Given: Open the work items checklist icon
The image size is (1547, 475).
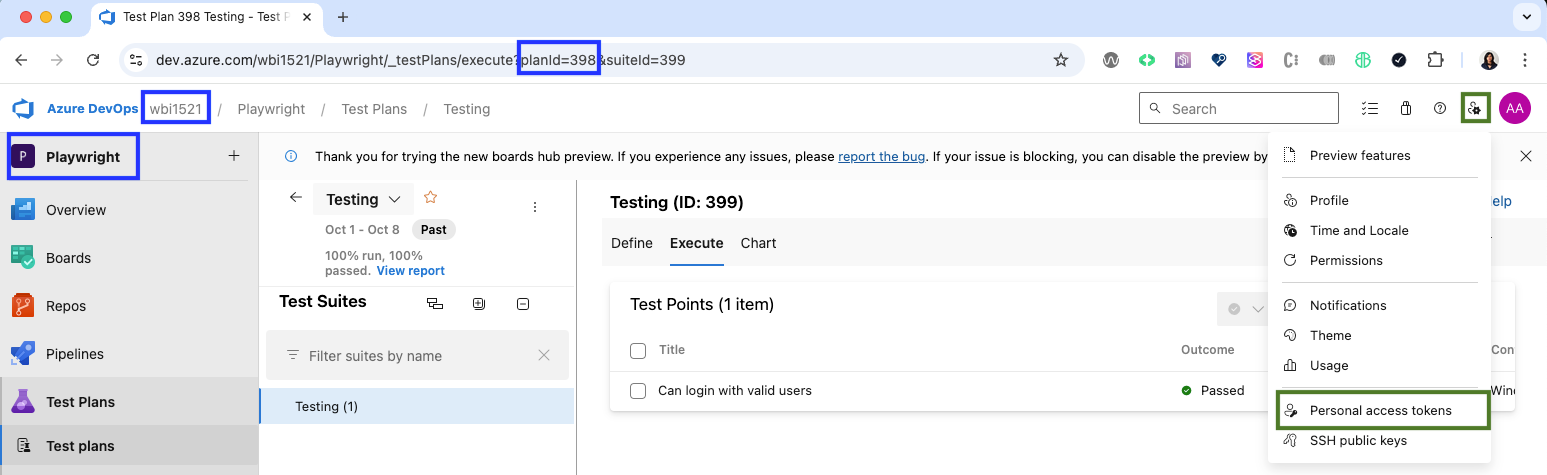Looking at the screenshot, I should [1370, 108].
